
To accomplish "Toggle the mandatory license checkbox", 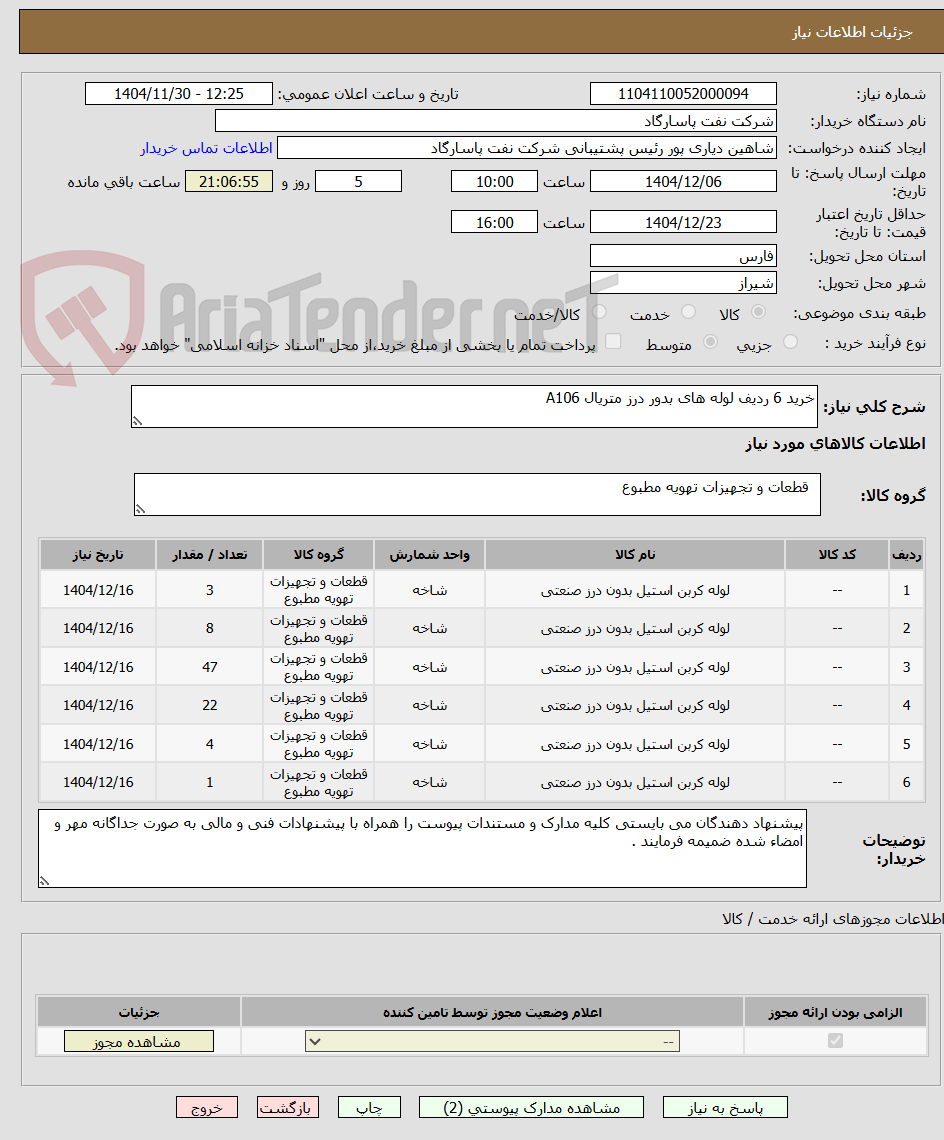I will (x=835, y=1040).
